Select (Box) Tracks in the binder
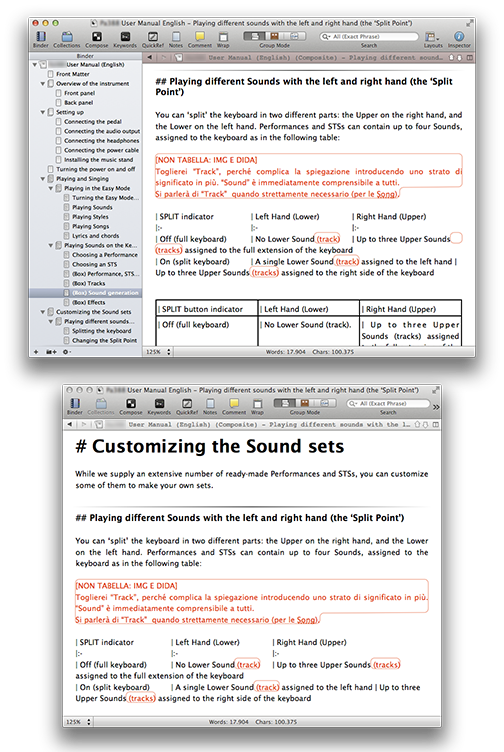Screen dimensions: 504x752 tap(88, 283)
